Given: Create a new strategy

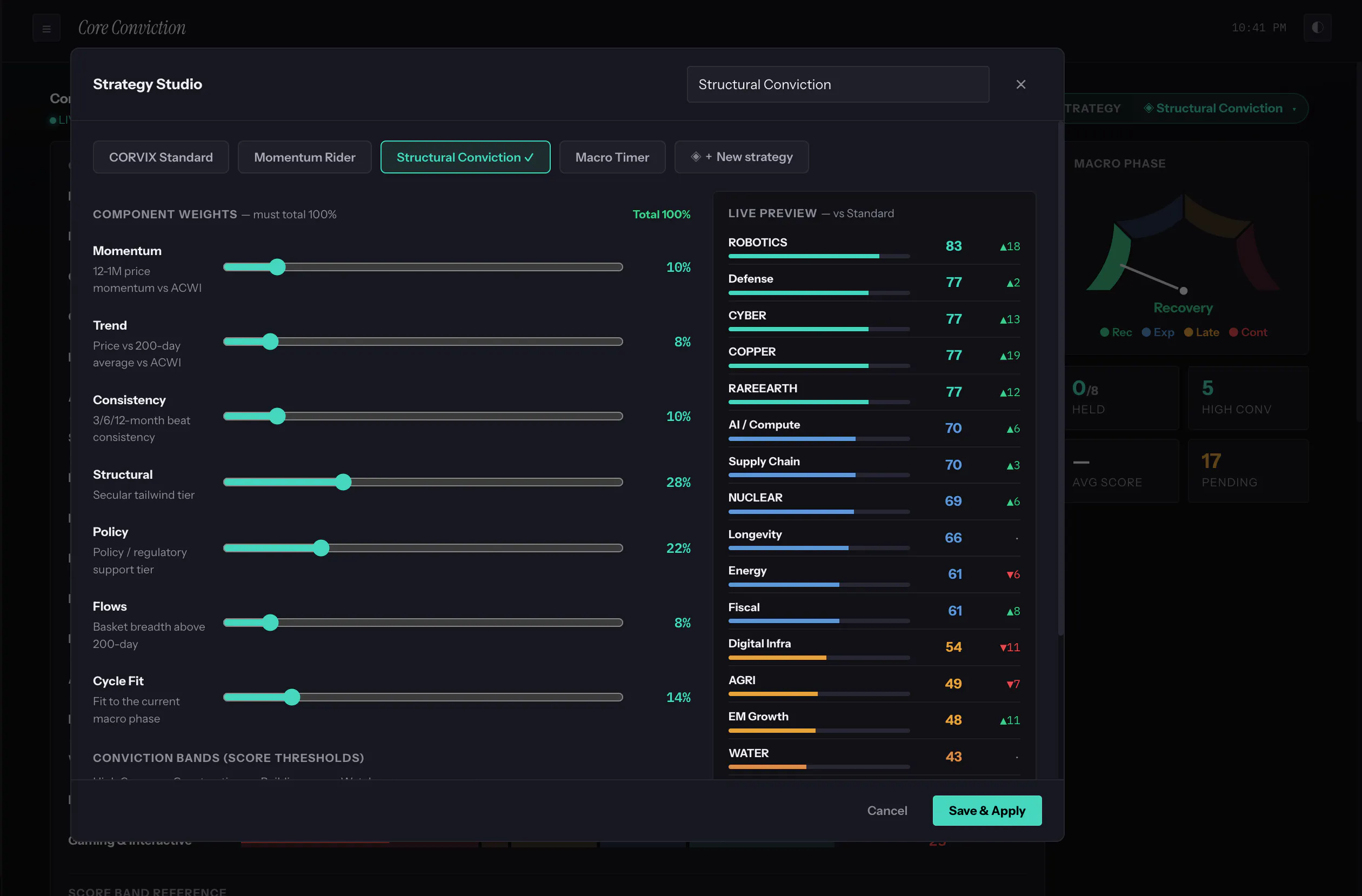Looking at the screenshot, I should (x=741, y=157).
